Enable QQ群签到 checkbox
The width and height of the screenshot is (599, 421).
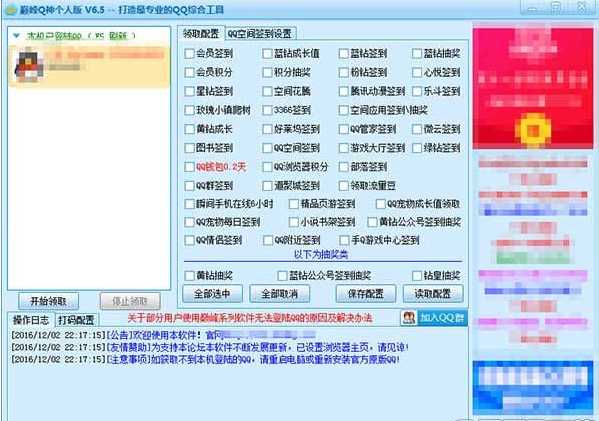coord(189,186)
